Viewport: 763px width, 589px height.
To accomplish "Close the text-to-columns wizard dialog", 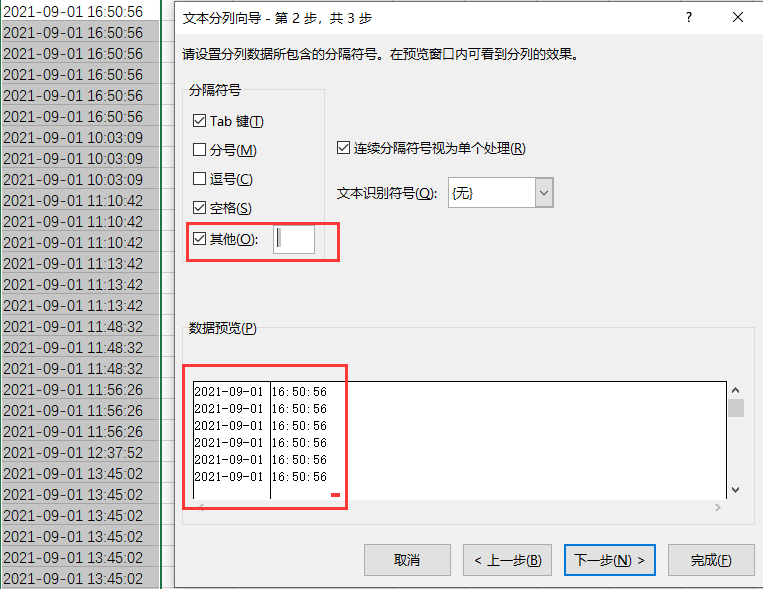I will [x=738, y=18].
